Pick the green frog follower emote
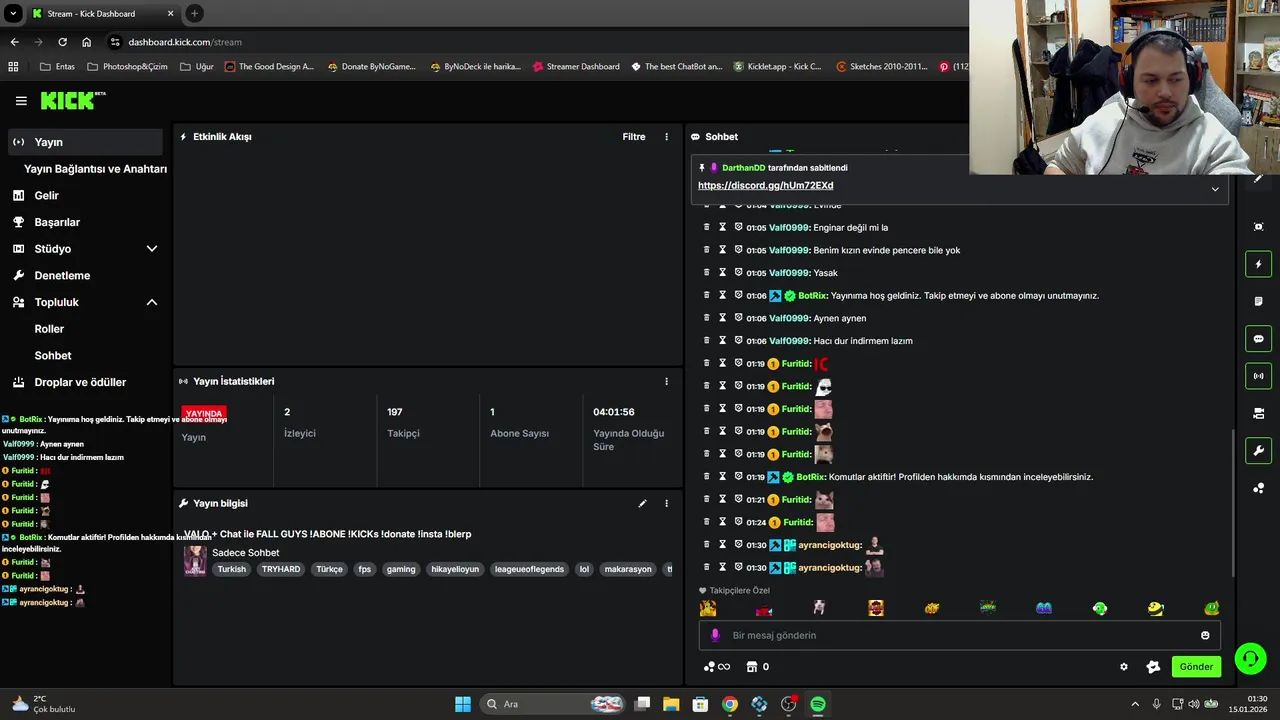The width and height of the screenshot is (1280, 720). point(1211,608)
